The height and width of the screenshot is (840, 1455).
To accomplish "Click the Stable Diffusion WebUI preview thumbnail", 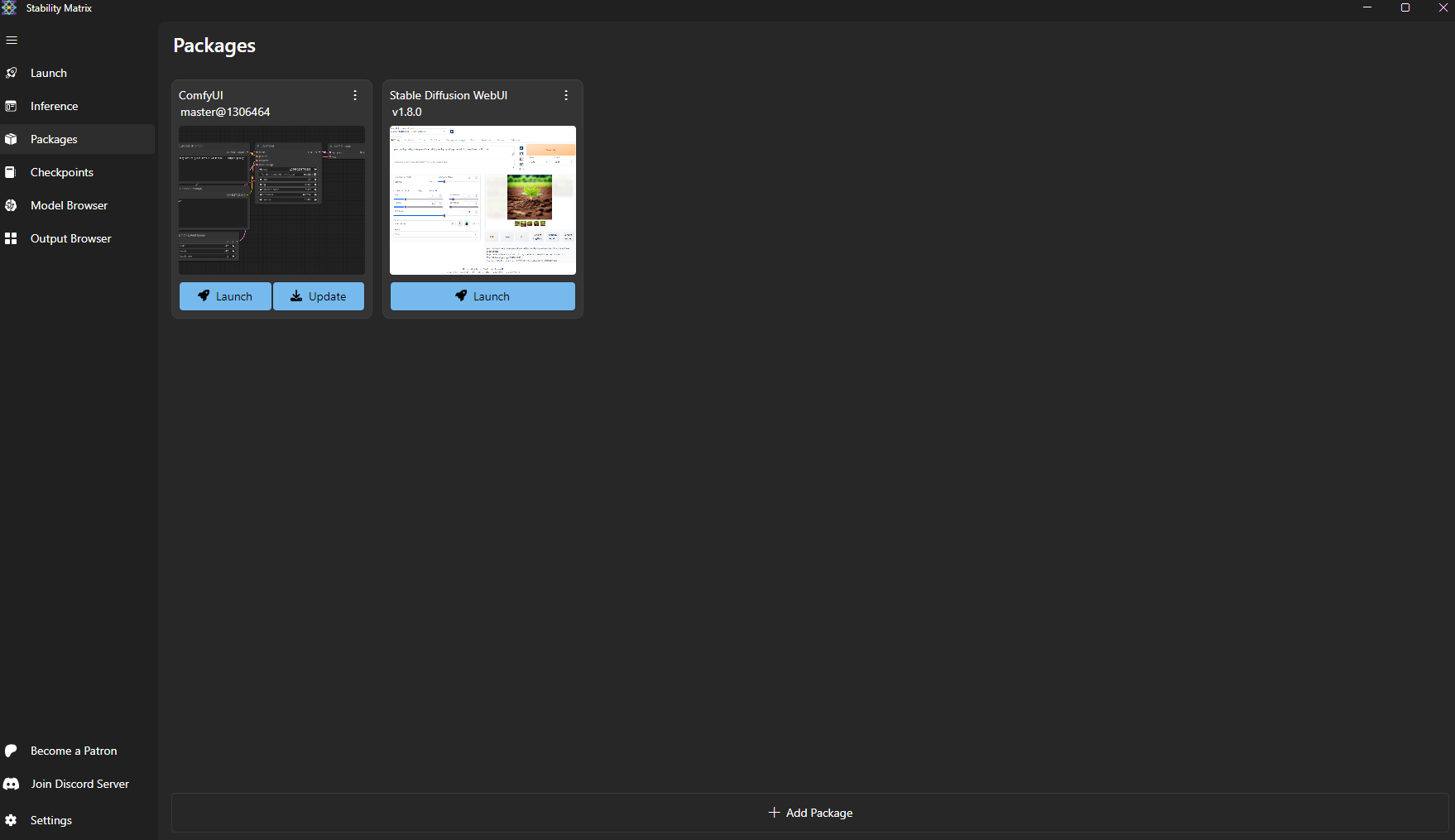I will tap(483, 200).
